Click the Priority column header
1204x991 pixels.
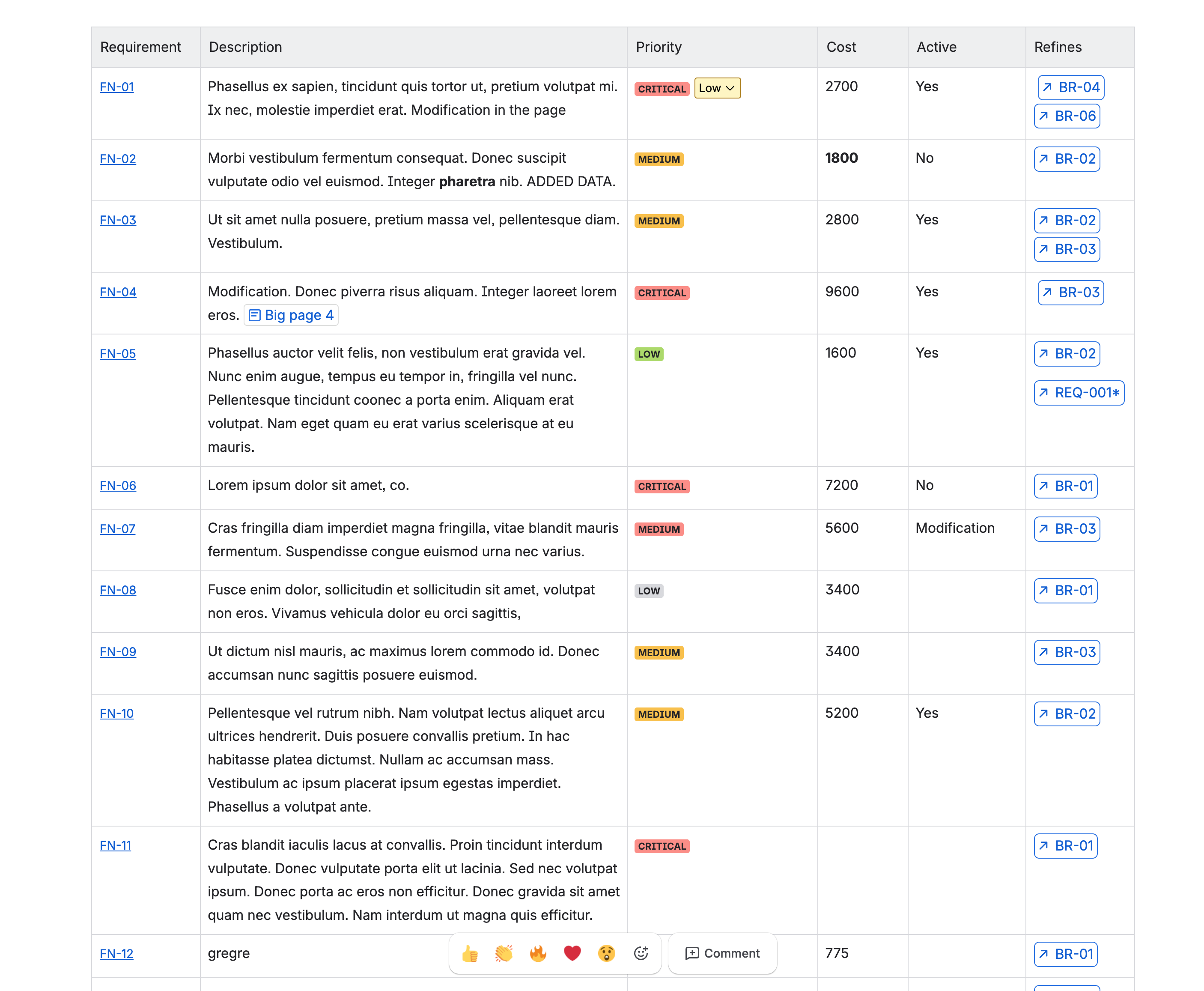coord(659,47)
